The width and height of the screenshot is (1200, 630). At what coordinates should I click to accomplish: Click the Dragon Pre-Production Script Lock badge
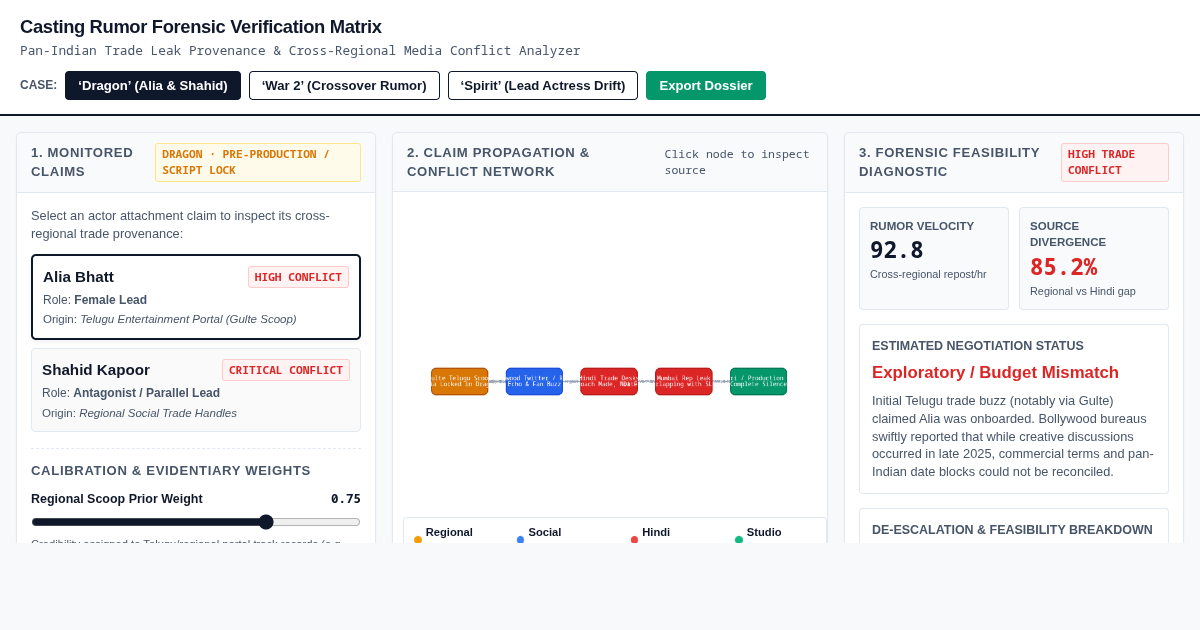[x=258, y=162]
